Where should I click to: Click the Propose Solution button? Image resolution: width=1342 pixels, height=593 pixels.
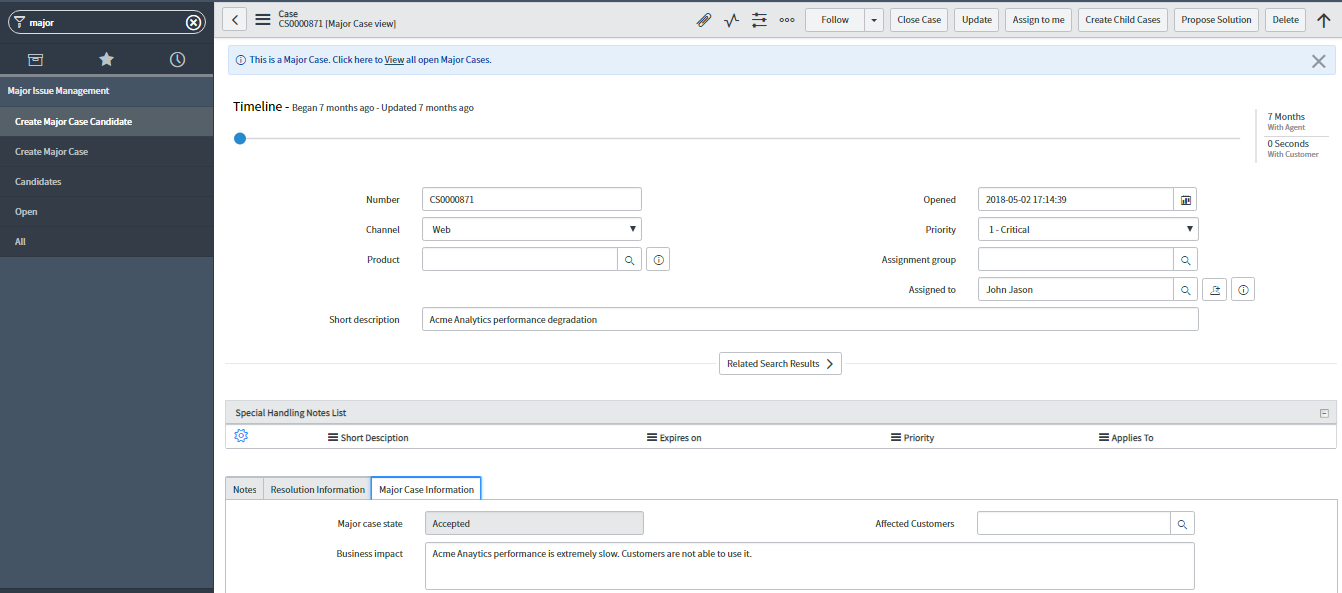pos(1216,20)
